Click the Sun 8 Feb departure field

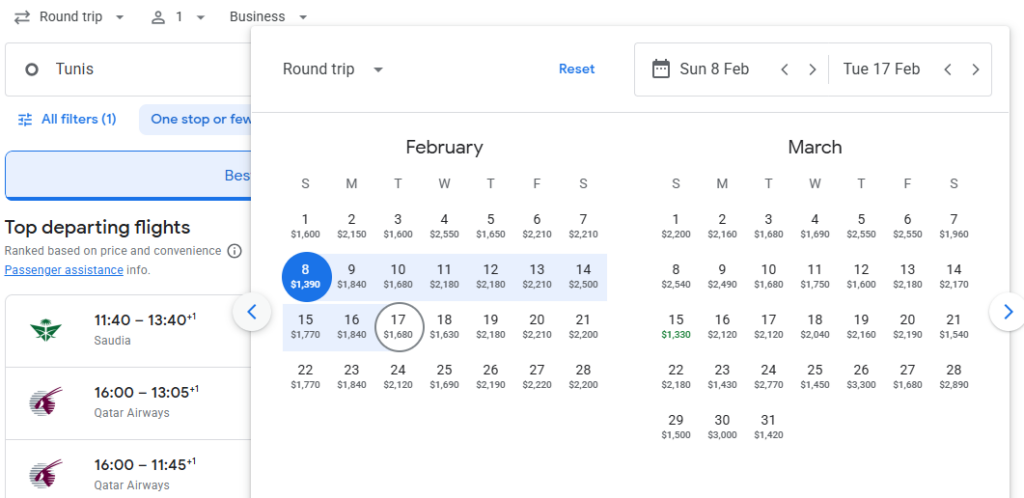[713, 69]
